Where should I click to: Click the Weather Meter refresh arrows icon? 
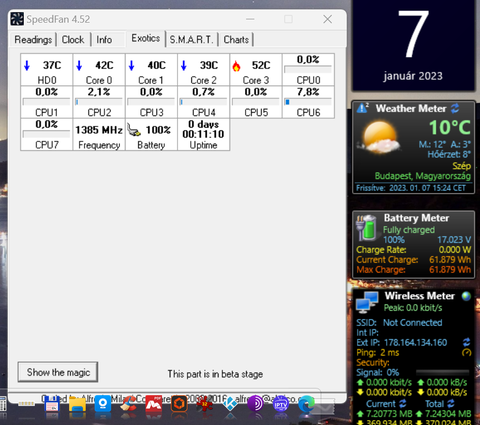[455, 108]
